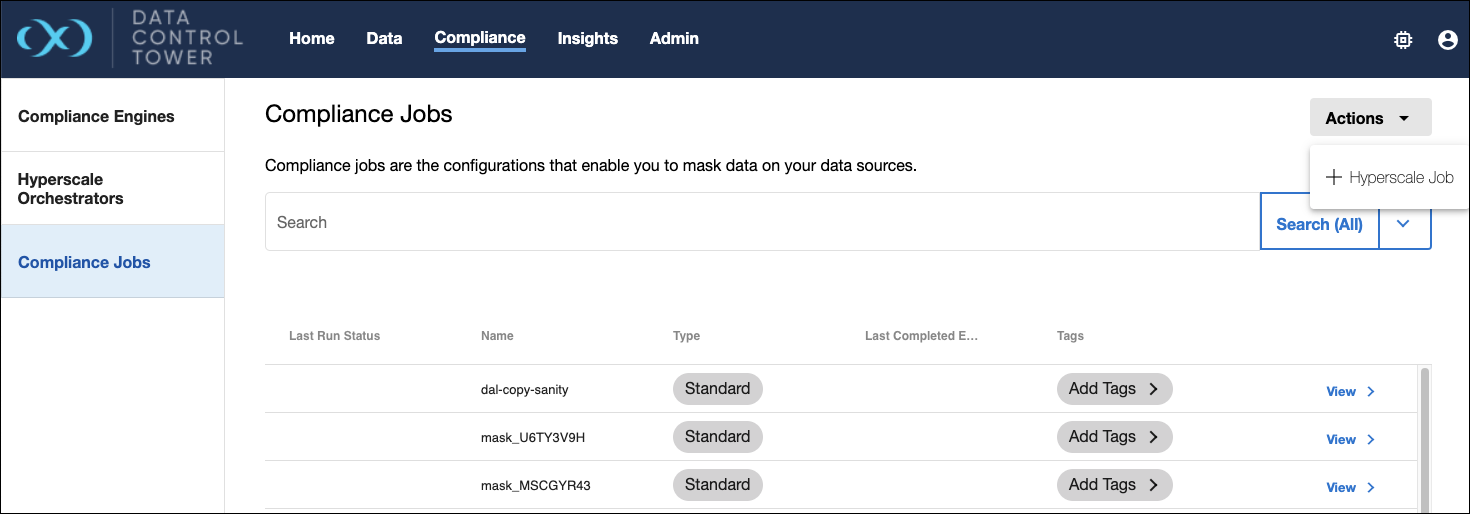1470x514 pixels.
Task: Expand the Actions dropdown button
Action: point(1369,118)
